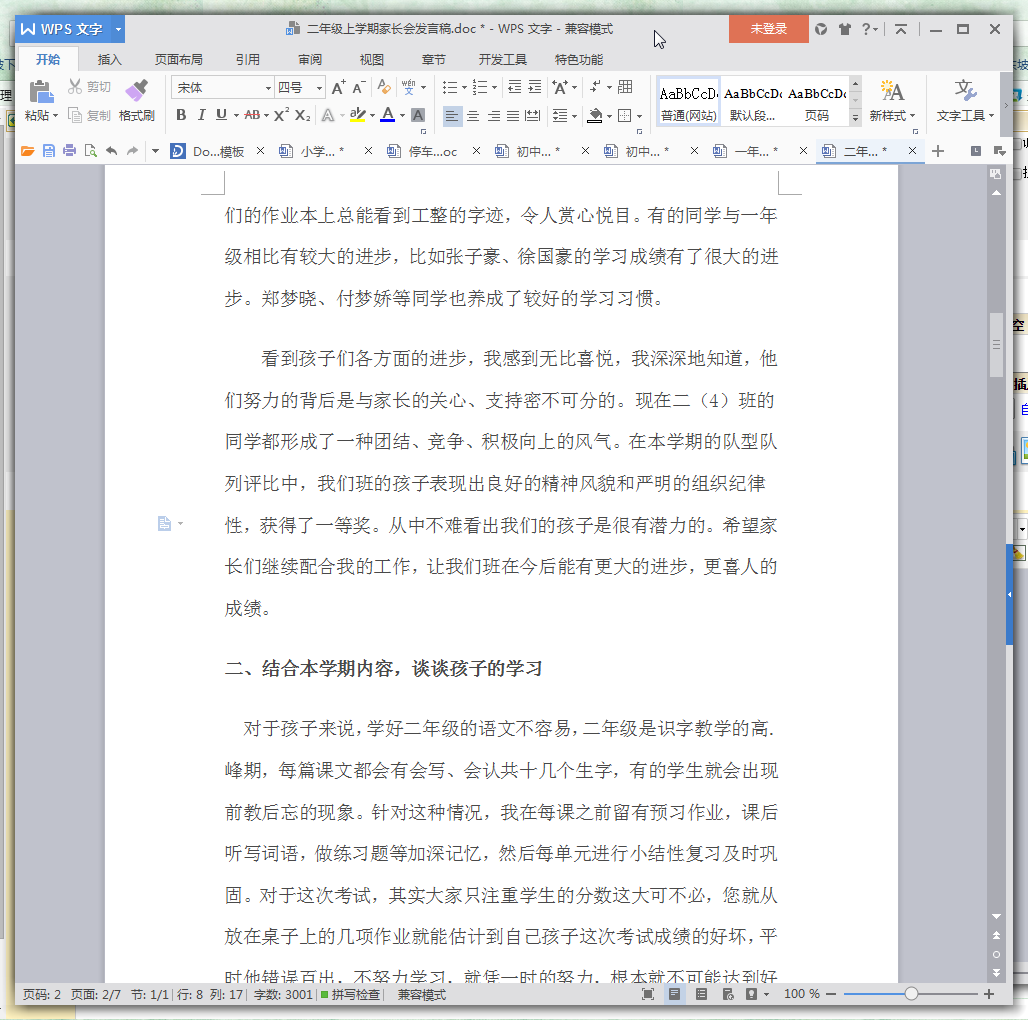Click the Open folder icon
The height and width of the screenshot is (1020, 1028).
pos(28,151)
